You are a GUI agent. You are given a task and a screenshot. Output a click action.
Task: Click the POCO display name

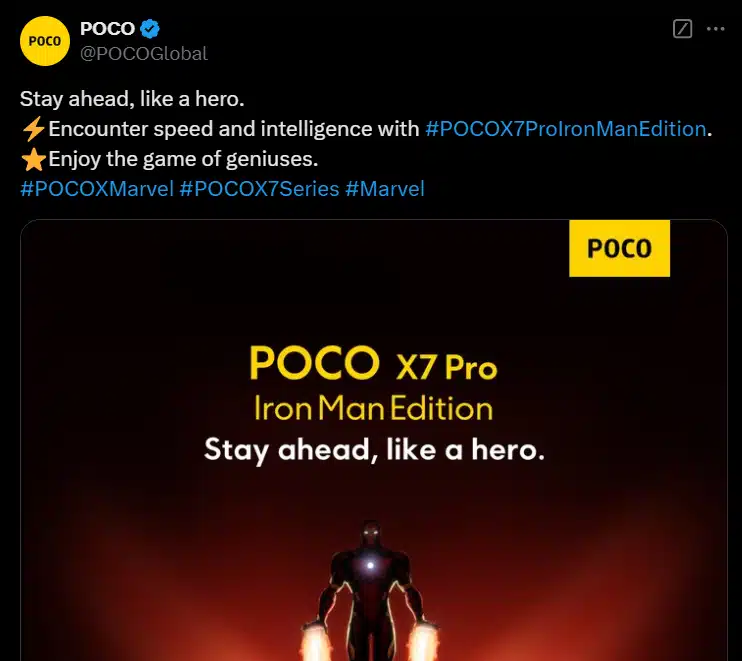coord(107,29)
